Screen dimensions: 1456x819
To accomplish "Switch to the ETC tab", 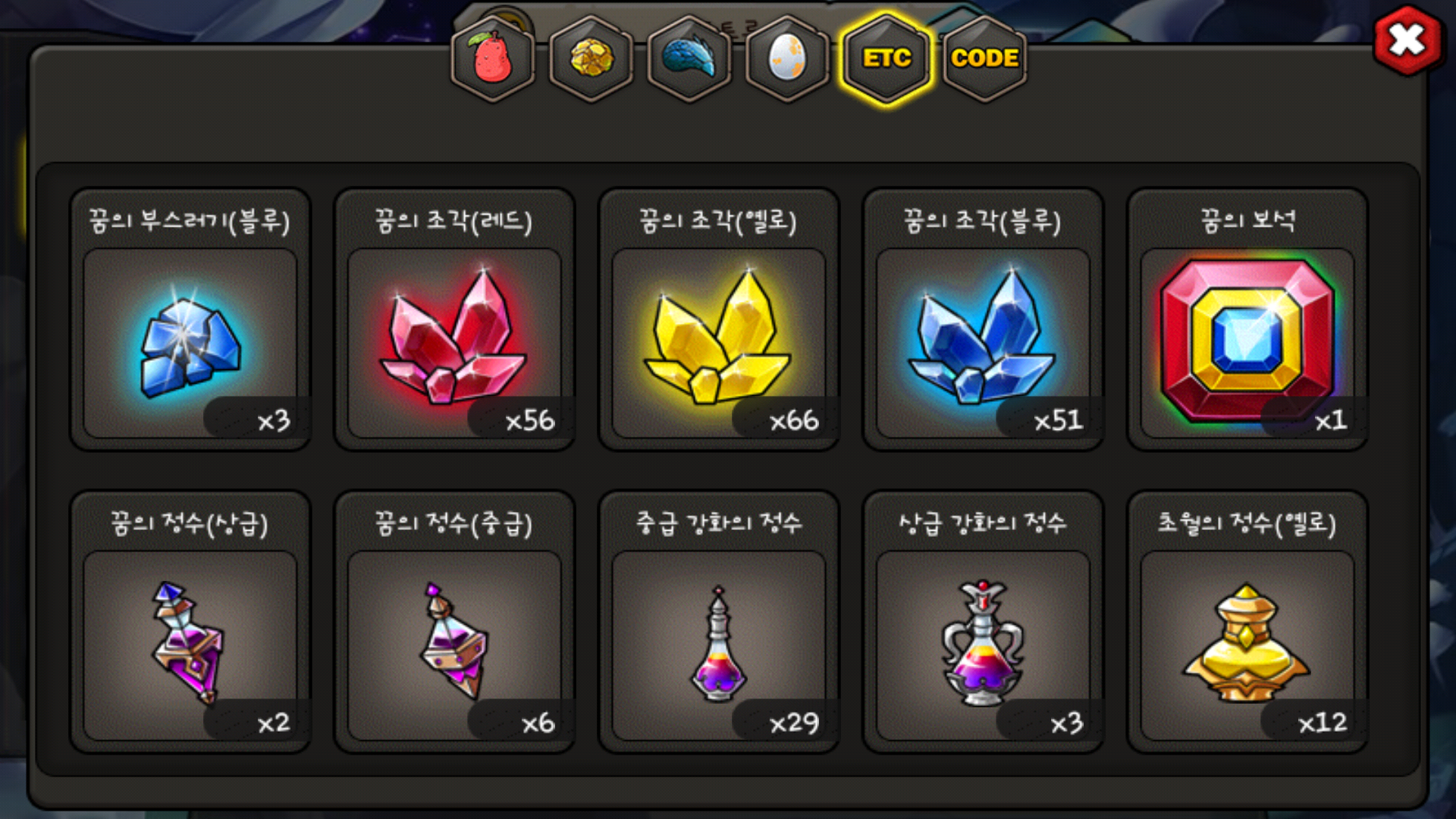I will click(x=886, y=58).
